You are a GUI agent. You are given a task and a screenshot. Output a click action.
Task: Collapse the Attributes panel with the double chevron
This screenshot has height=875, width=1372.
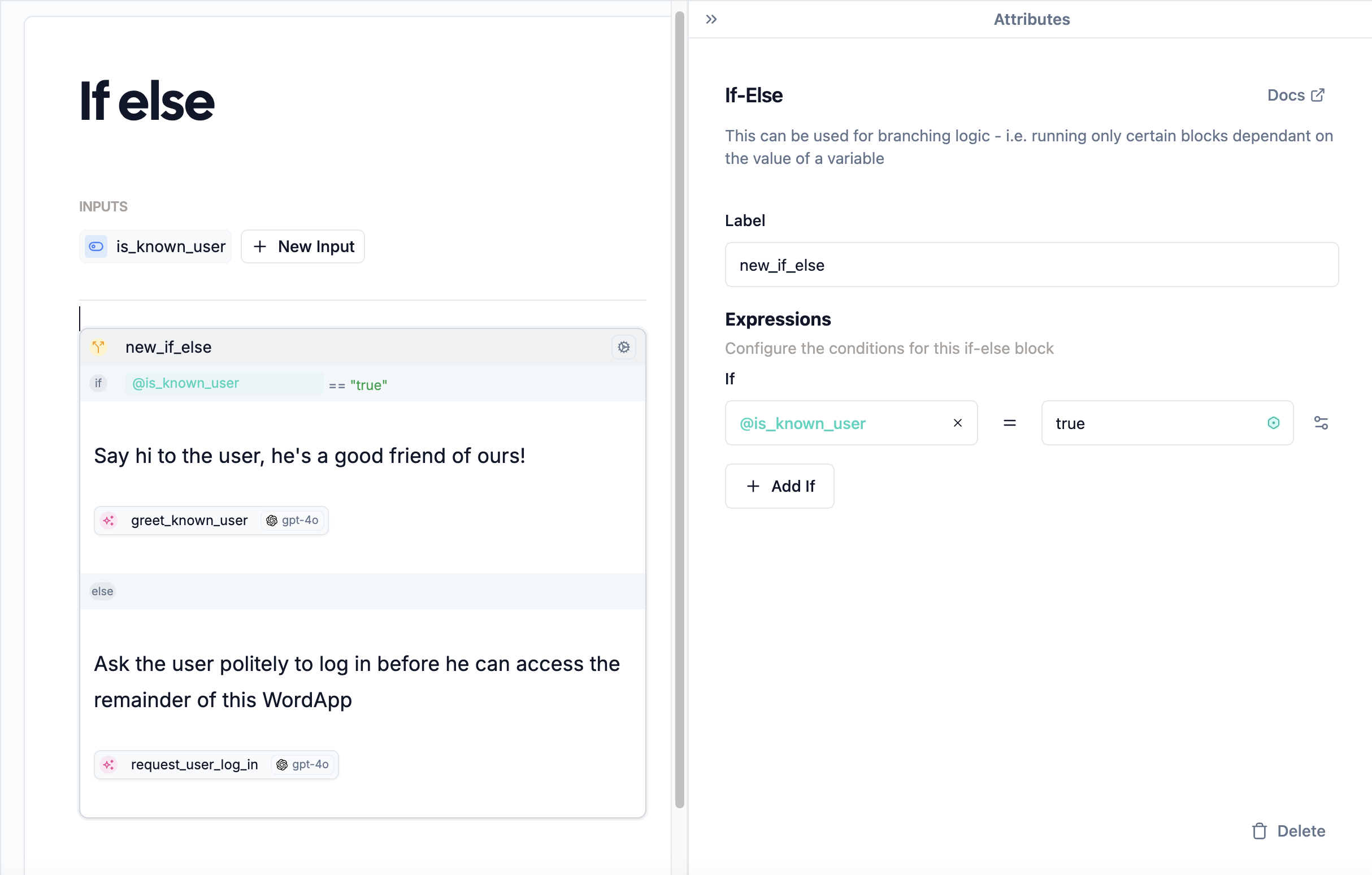tap(711, 19)
